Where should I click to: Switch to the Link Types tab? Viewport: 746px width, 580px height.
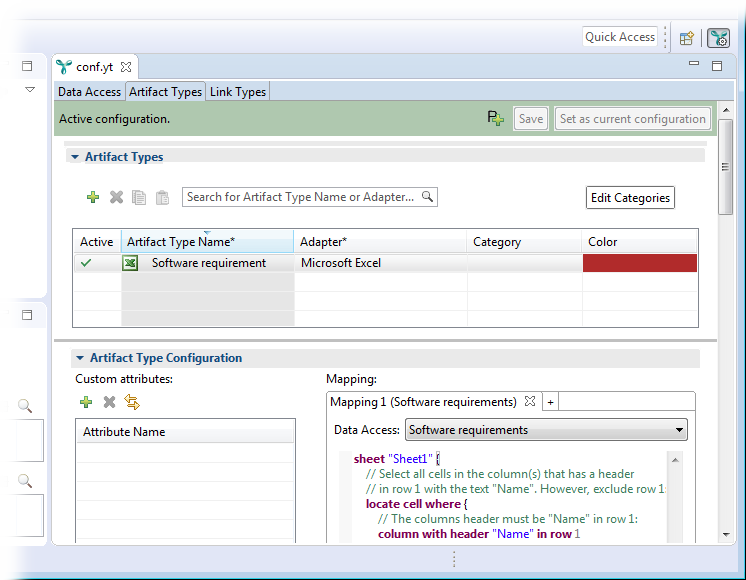tap(238, 92)
